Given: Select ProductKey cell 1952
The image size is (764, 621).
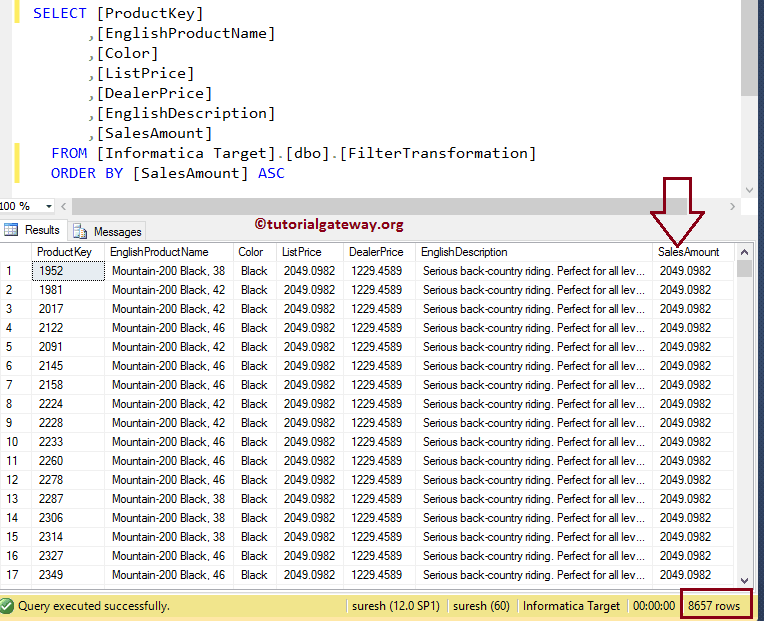Looking at the screenshot, I should click(68, 271).
